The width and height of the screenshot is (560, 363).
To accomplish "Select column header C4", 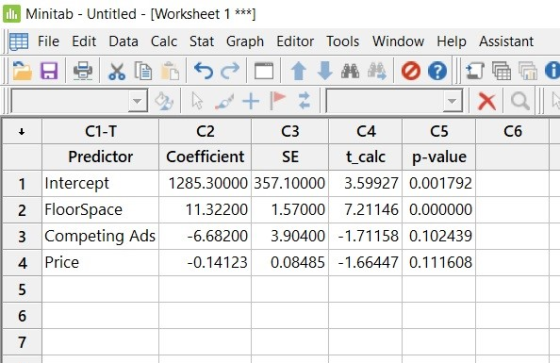I will click(366, 132).
